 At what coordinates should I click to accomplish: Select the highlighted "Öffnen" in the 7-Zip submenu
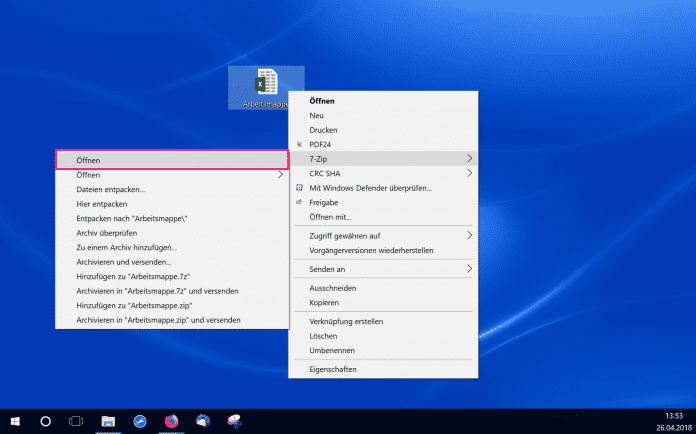(171, 159)
